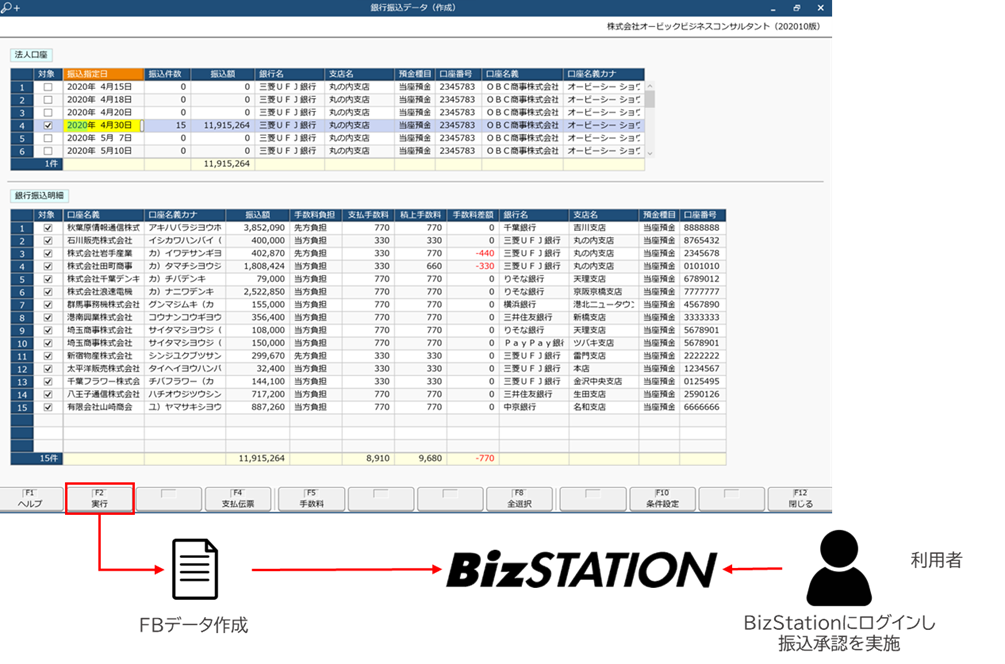Screen dimensions: 1005x664
Task: Click the 利用者 user silhouette icon
Action: pos(838,568)
